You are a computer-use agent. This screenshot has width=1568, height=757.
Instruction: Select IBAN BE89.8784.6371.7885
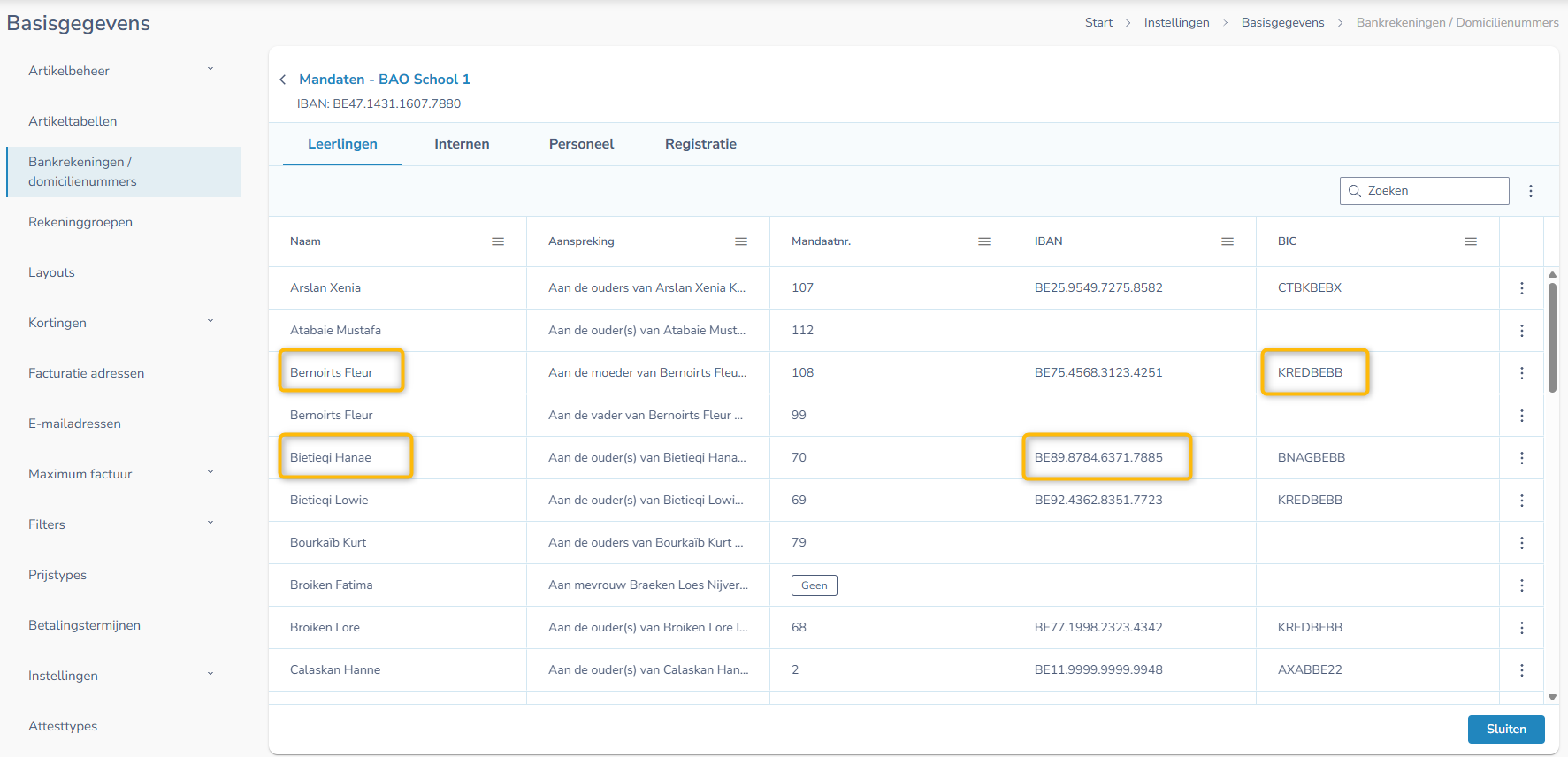point(1098,458)
